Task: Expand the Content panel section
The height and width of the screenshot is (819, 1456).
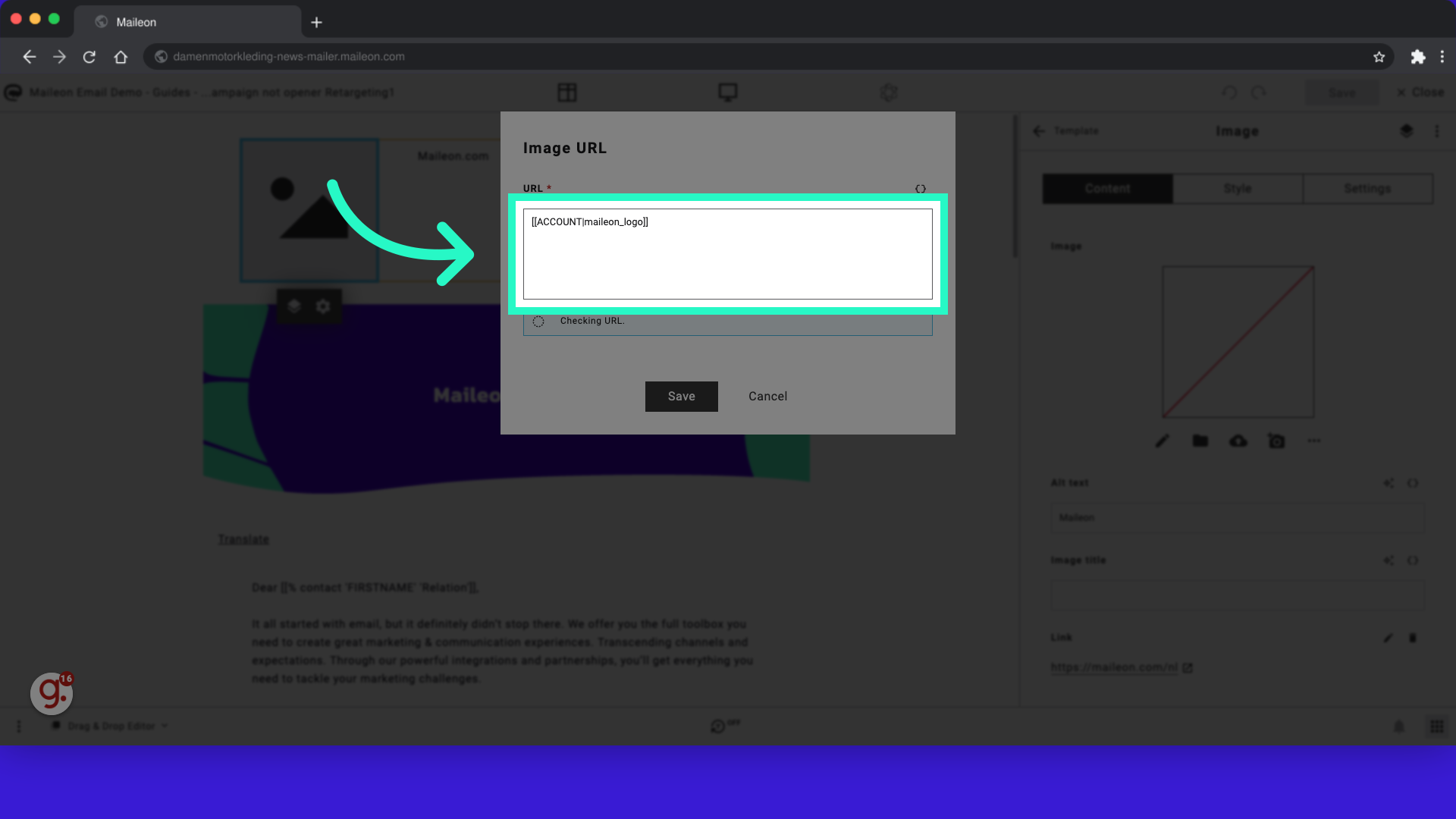Action: point(1108,188)
